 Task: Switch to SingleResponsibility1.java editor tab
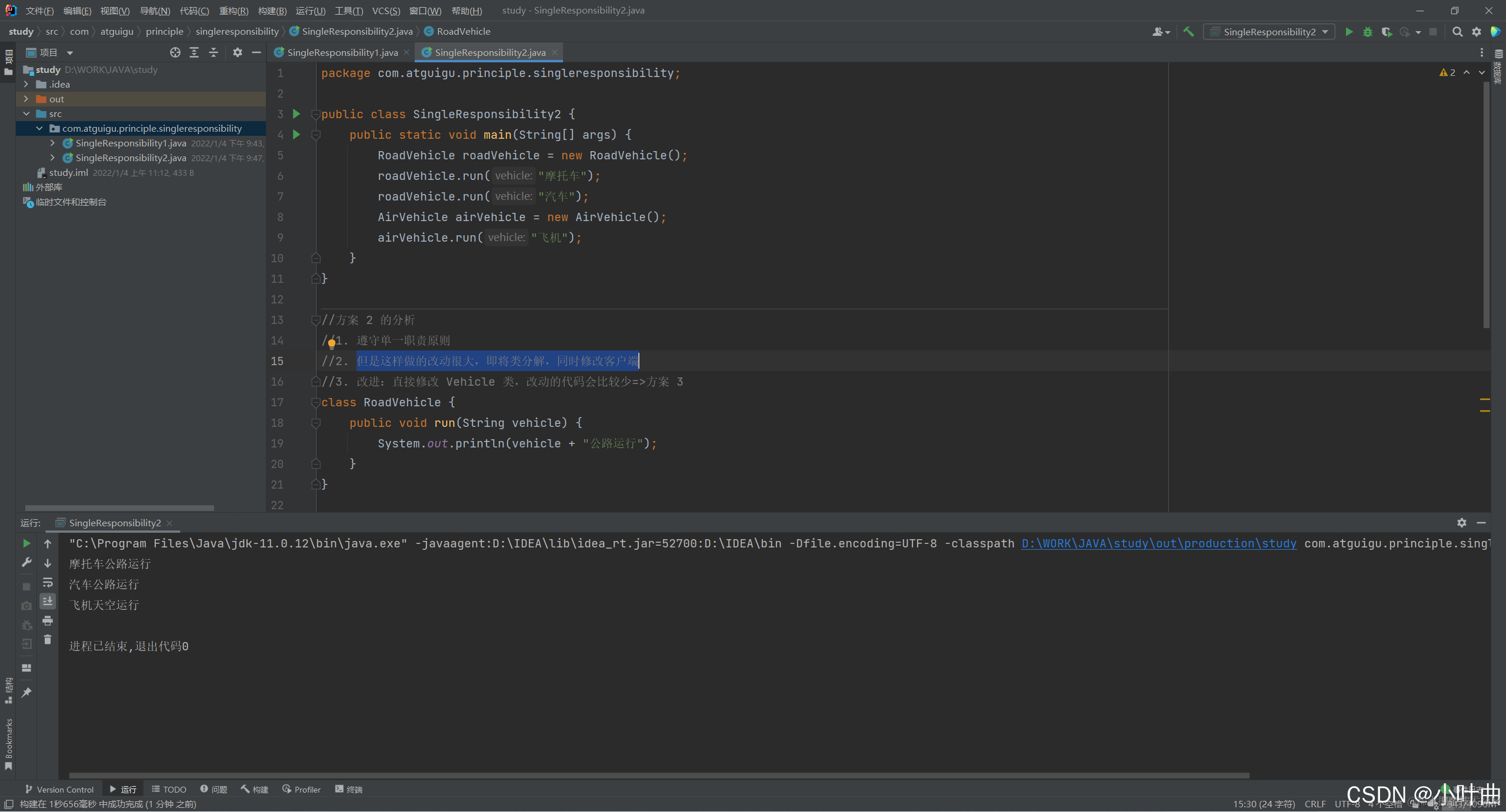[x=342, y=52]
